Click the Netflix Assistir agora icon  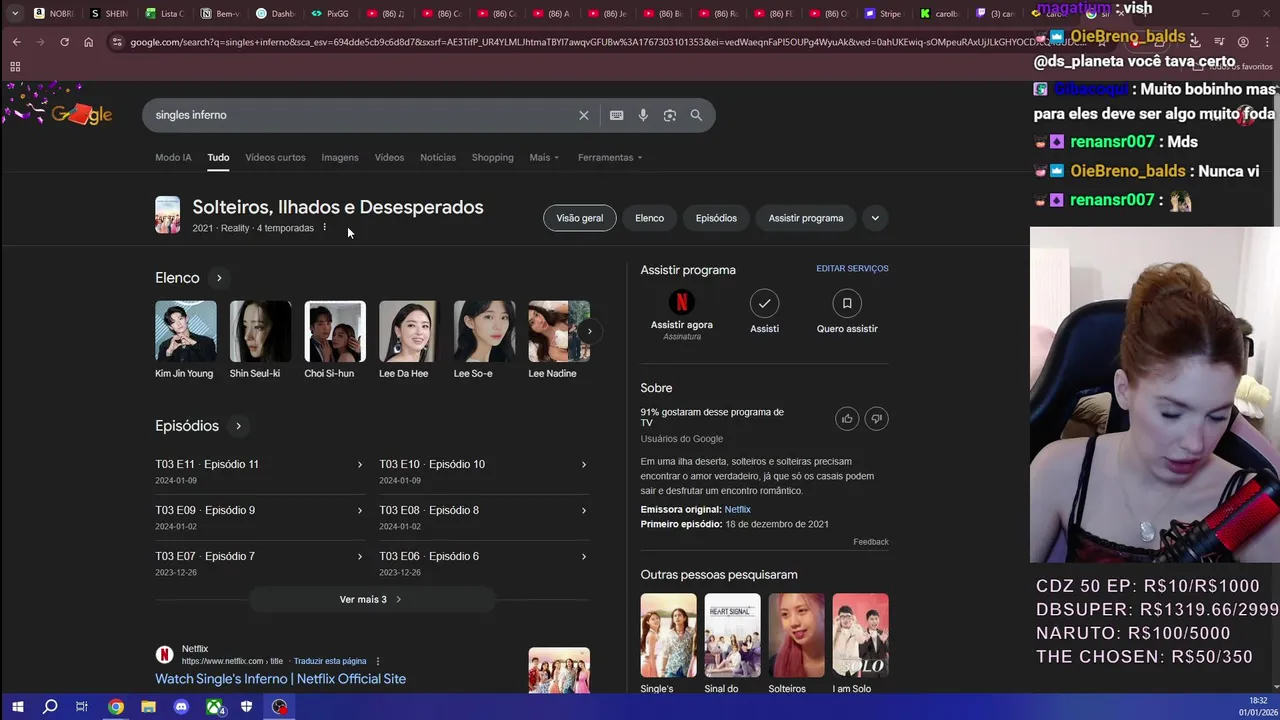[x=681, y=303]
